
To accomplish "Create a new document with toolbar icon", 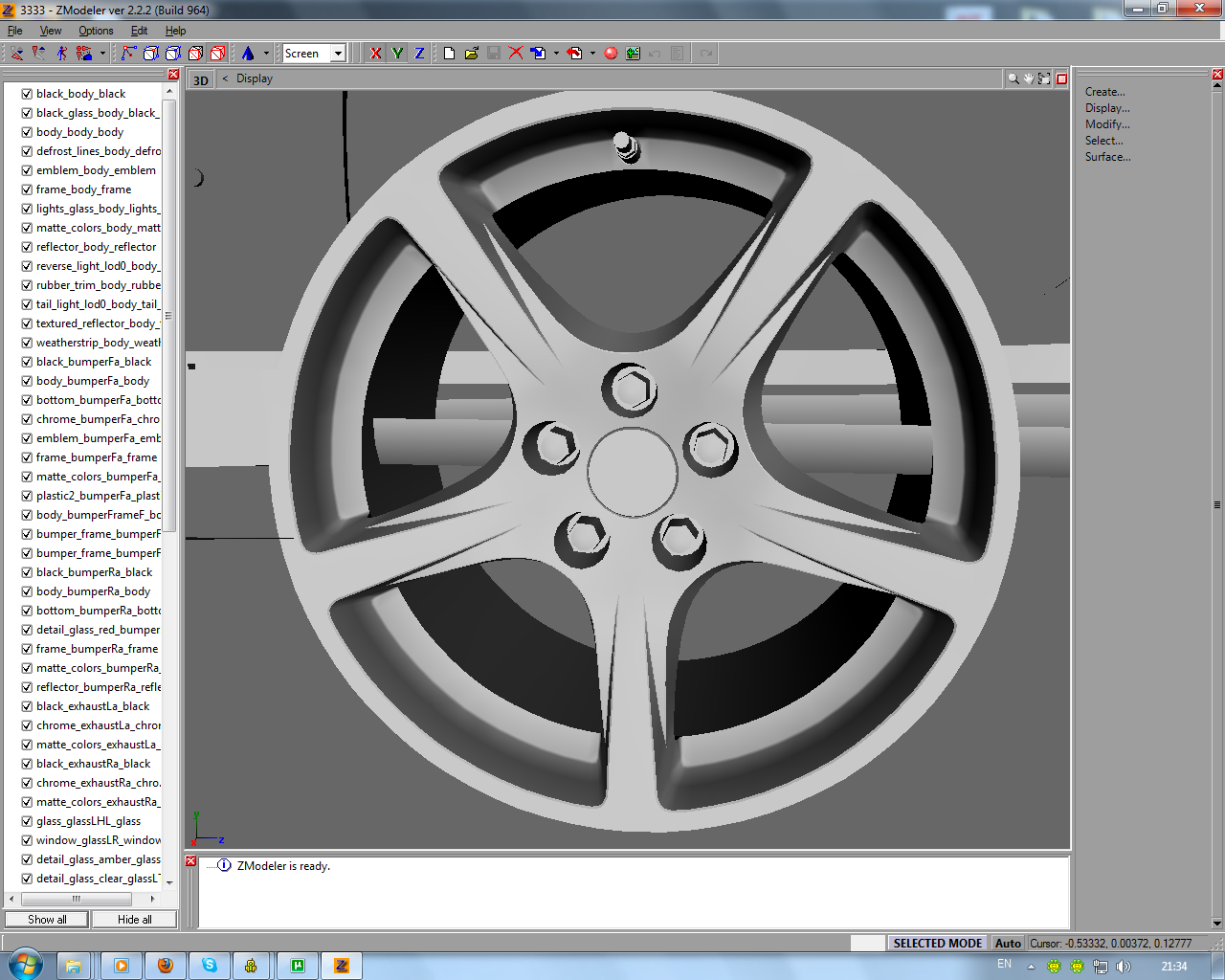I will coord(449,54).
